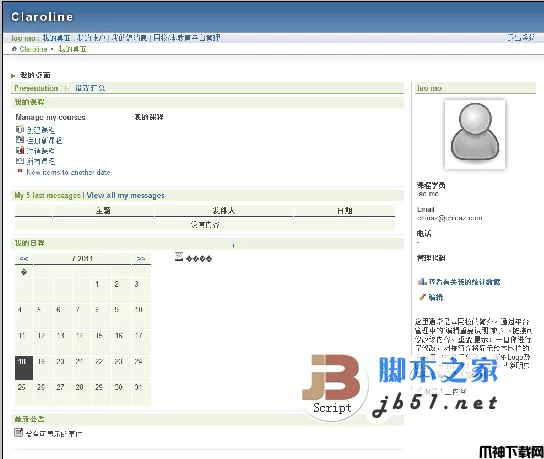
Task: Click the bar chart statistics icon
Action: [x=422, y=281]
